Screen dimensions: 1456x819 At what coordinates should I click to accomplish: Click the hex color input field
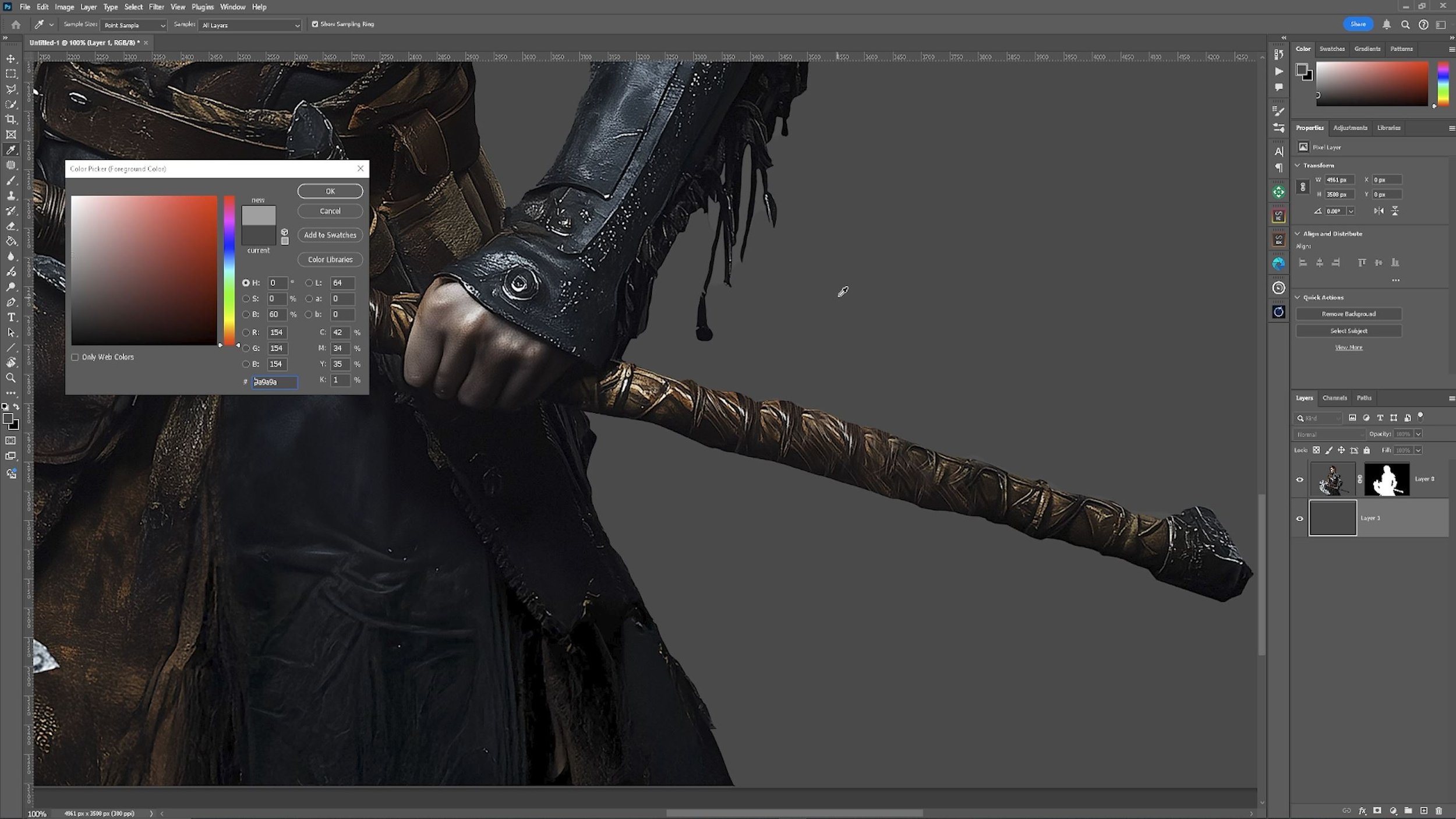[274, 382]
